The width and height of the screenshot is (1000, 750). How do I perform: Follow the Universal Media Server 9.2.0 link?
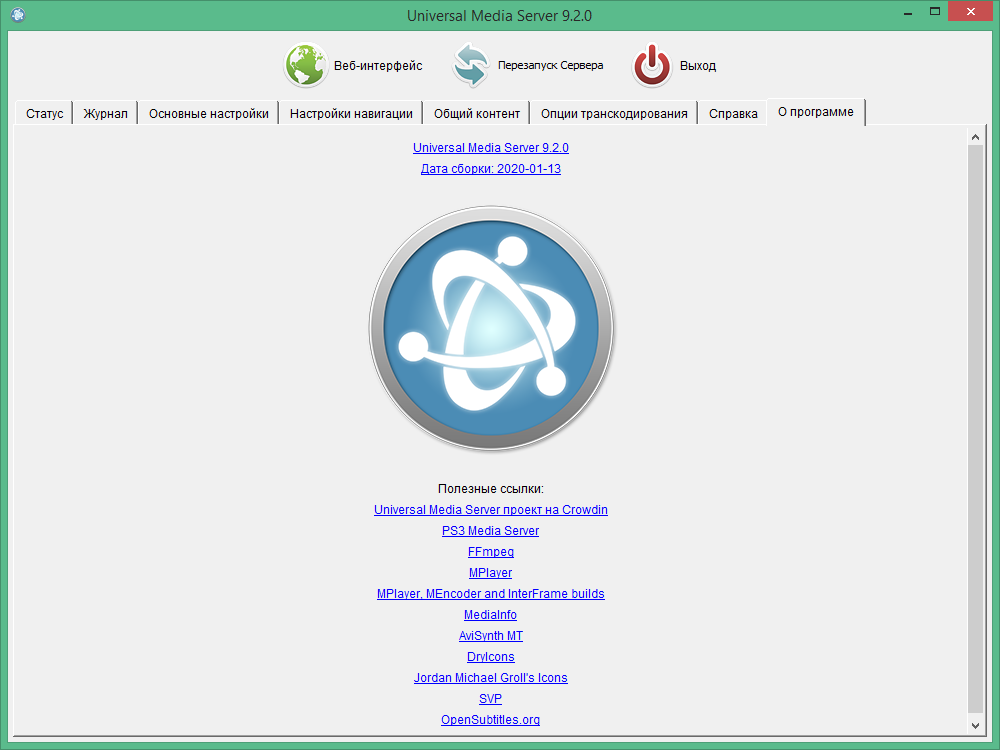[490, 147]
